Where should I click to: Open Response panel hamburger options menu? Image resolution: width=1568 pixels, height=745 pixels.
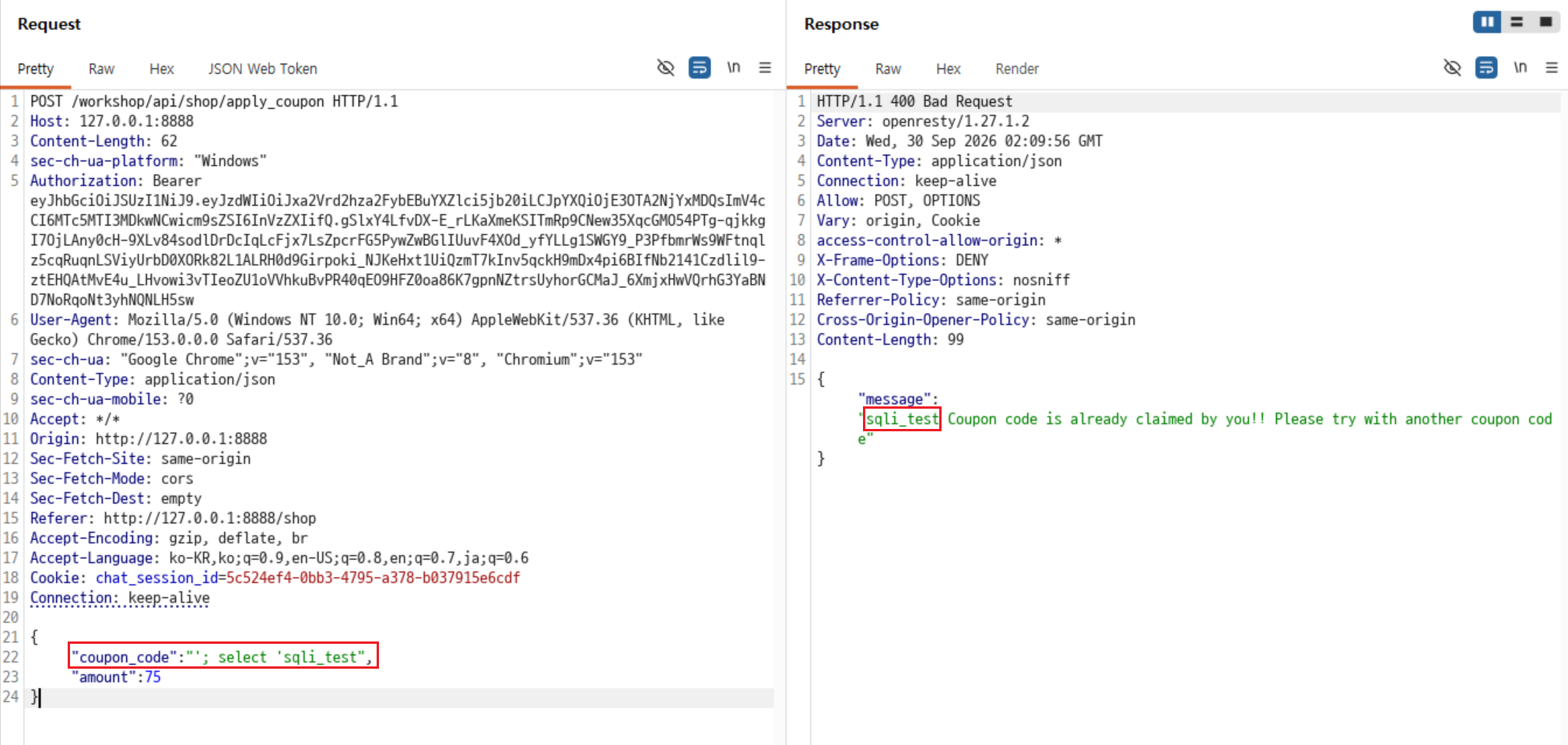tap(1552, 68)
